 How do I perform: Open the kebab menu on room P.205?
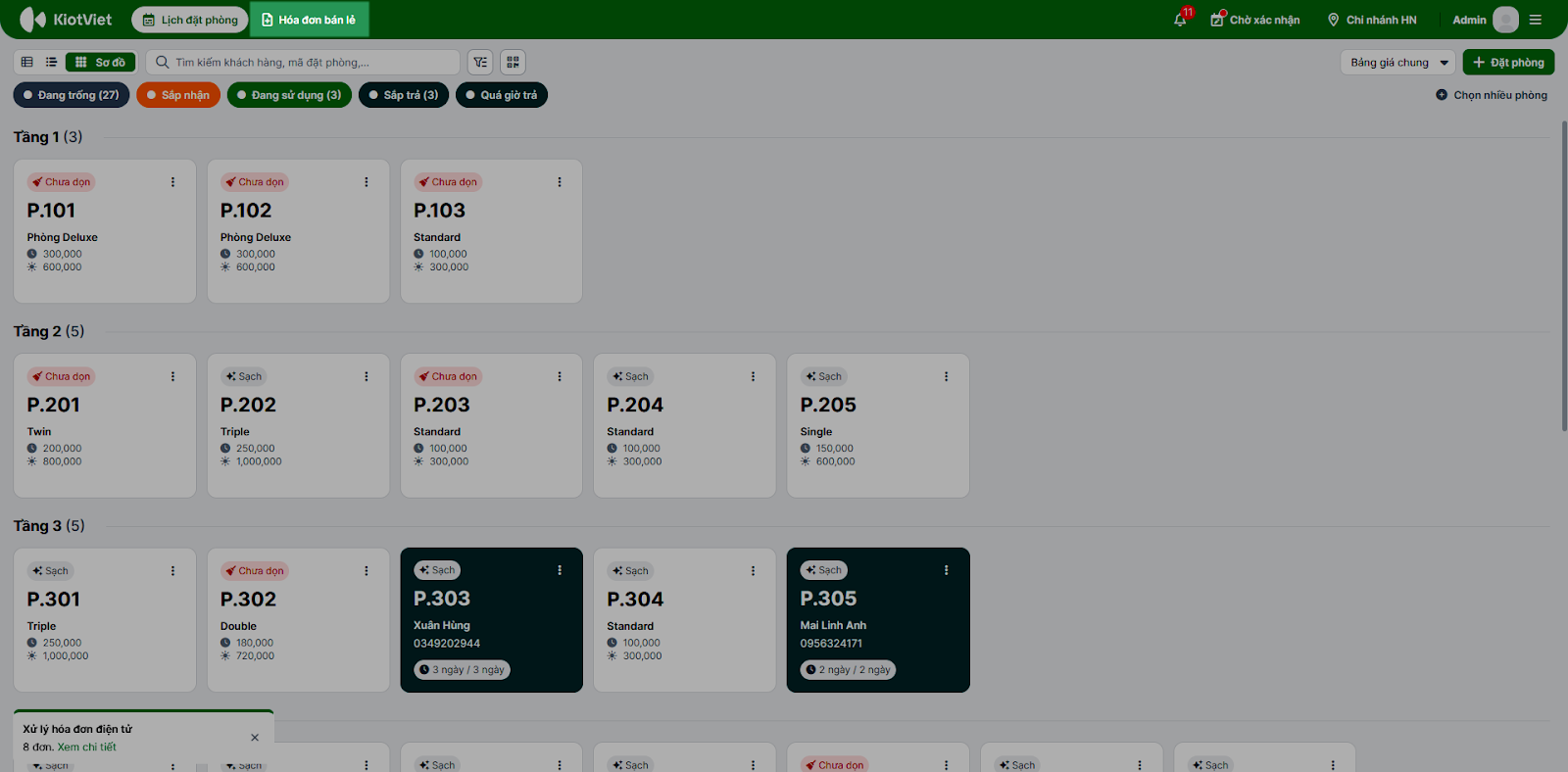click(946, 376)
